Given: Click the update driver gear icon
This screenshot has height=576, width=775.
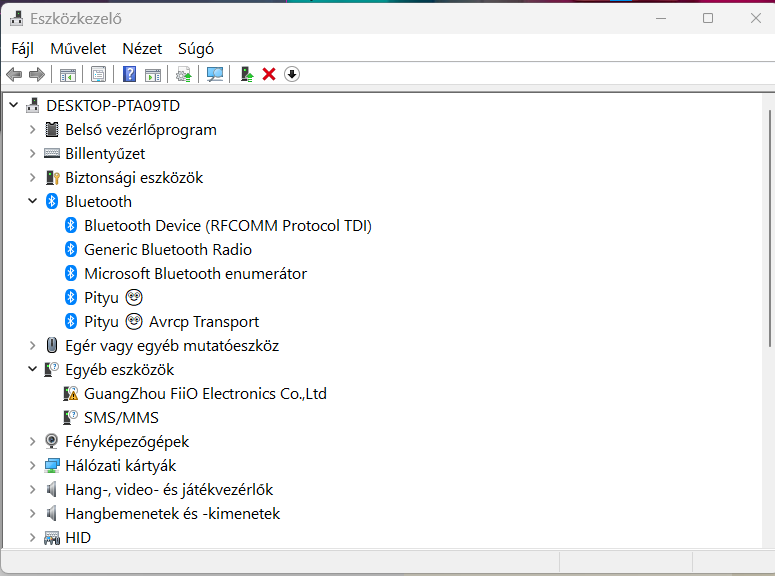Looking at the screenshot, I should pos(184,75).
